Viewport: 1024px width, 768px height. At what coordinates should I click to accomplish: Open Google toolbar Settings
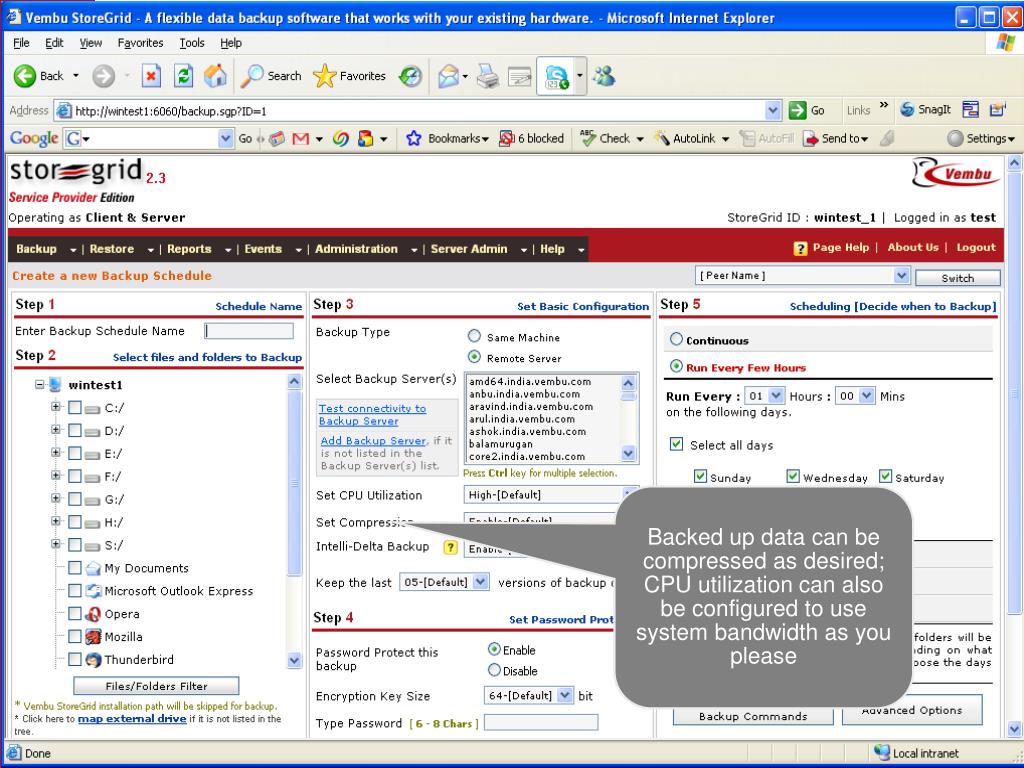[981, 138]
